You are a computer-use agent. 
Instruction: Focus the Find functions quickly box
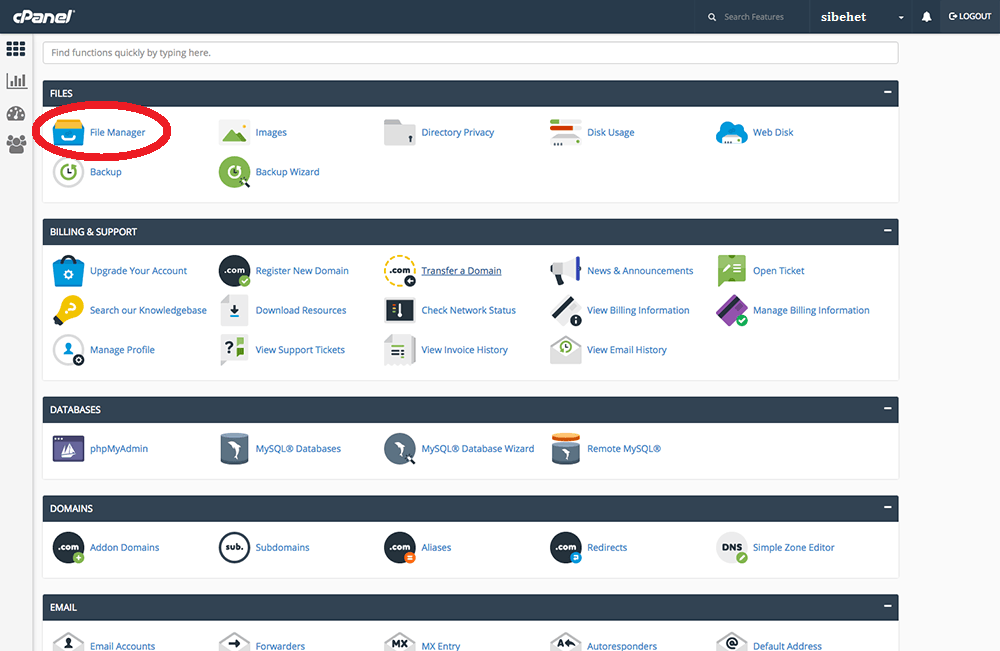(x=470, y=52)
